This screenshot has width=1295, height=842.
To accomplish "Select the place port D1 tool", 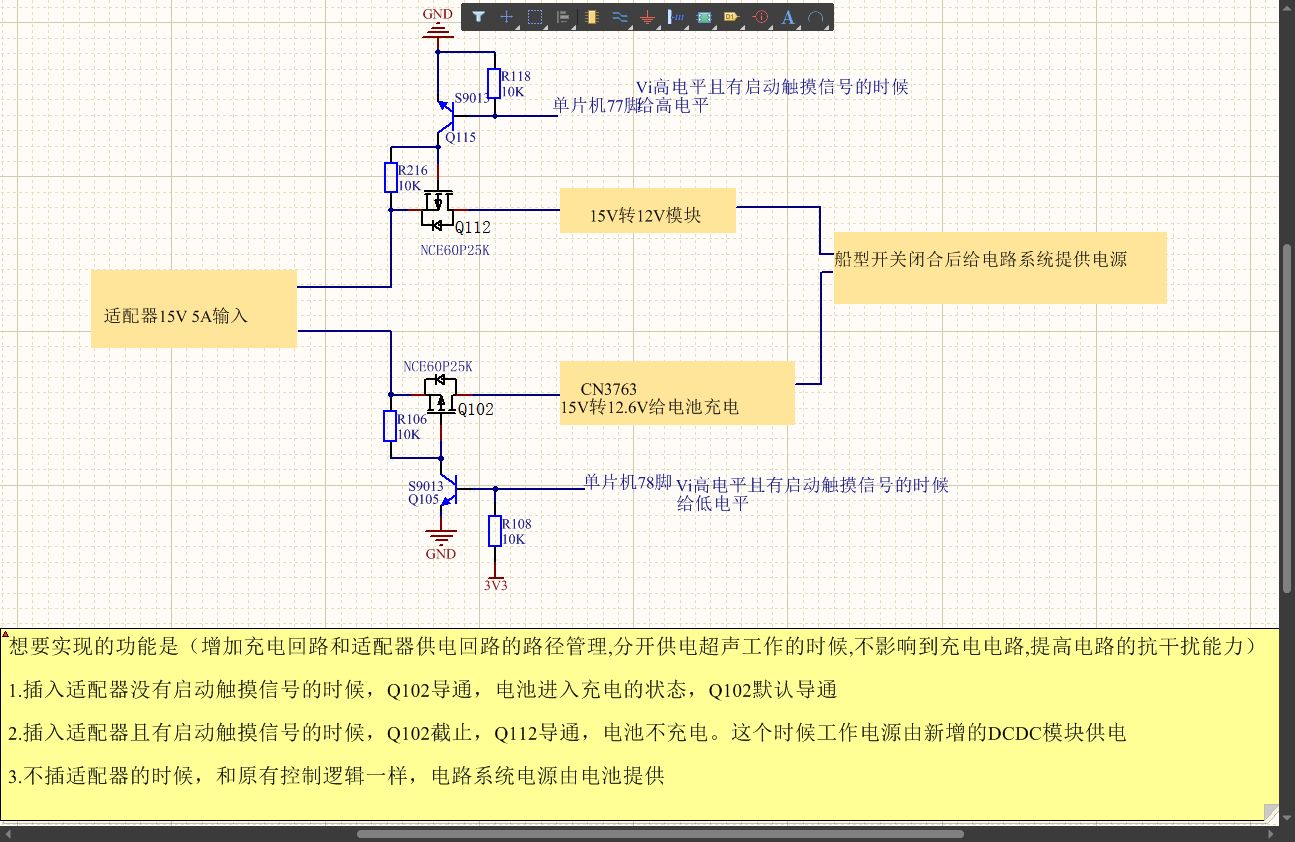I will pyautogui.click(x=731, y=17).
